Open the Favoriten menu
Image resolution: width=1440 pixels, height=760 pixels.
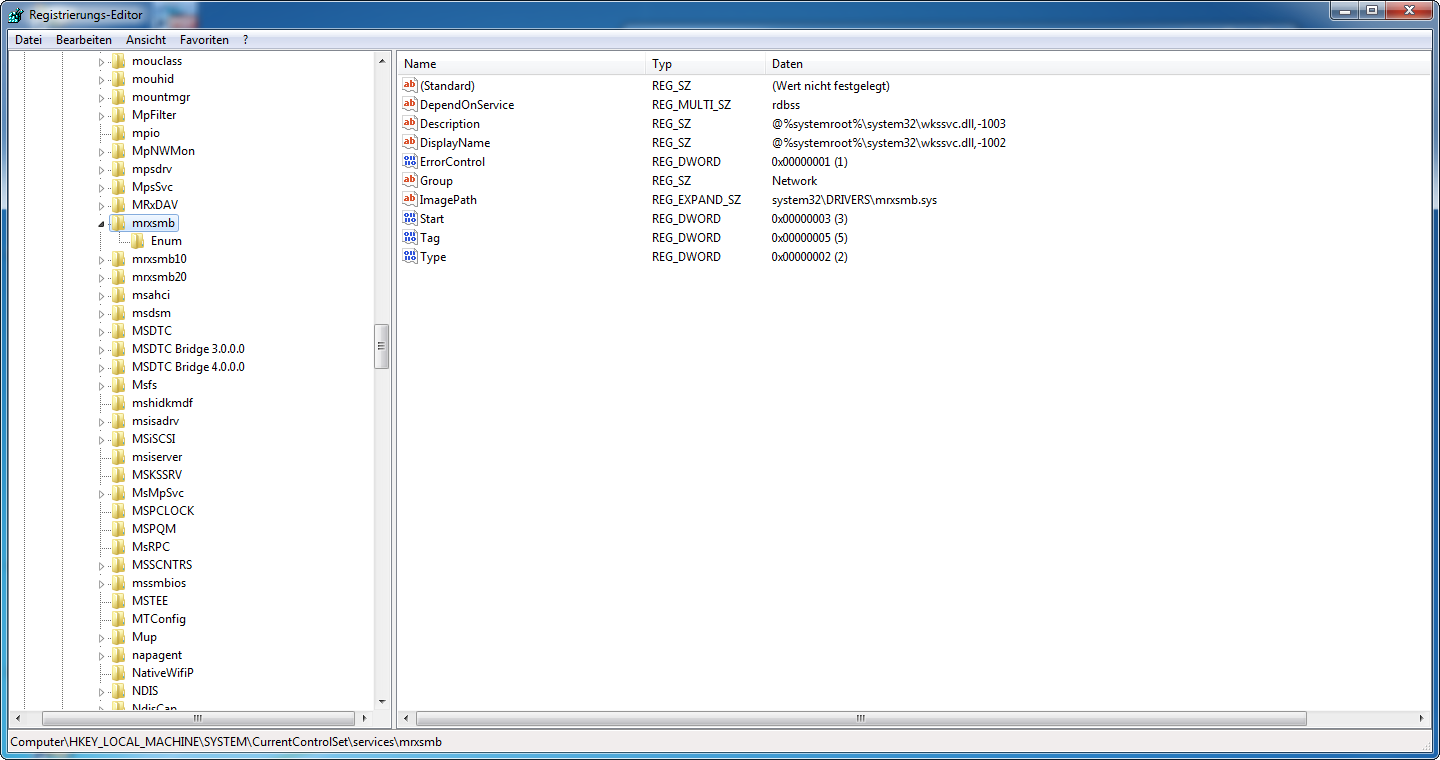point(204,40)
